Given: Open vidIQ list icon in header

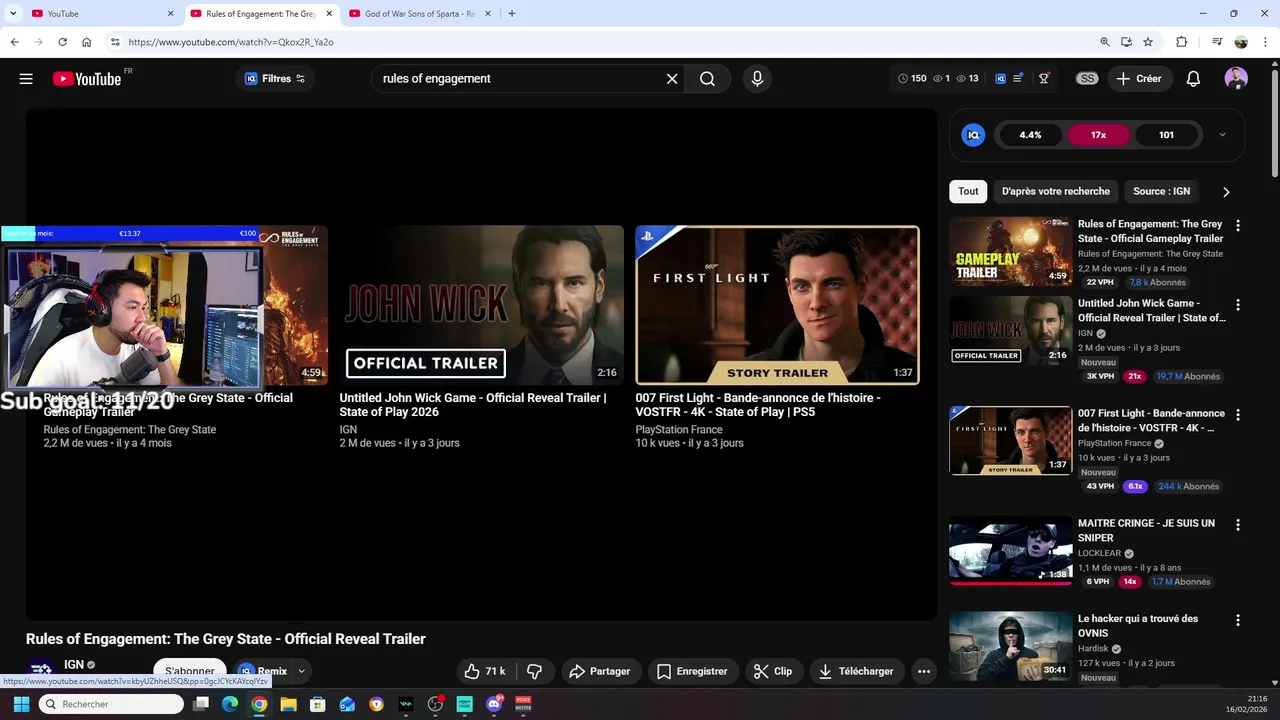Looking at the screenshot, I should [x=1018, y=79].
